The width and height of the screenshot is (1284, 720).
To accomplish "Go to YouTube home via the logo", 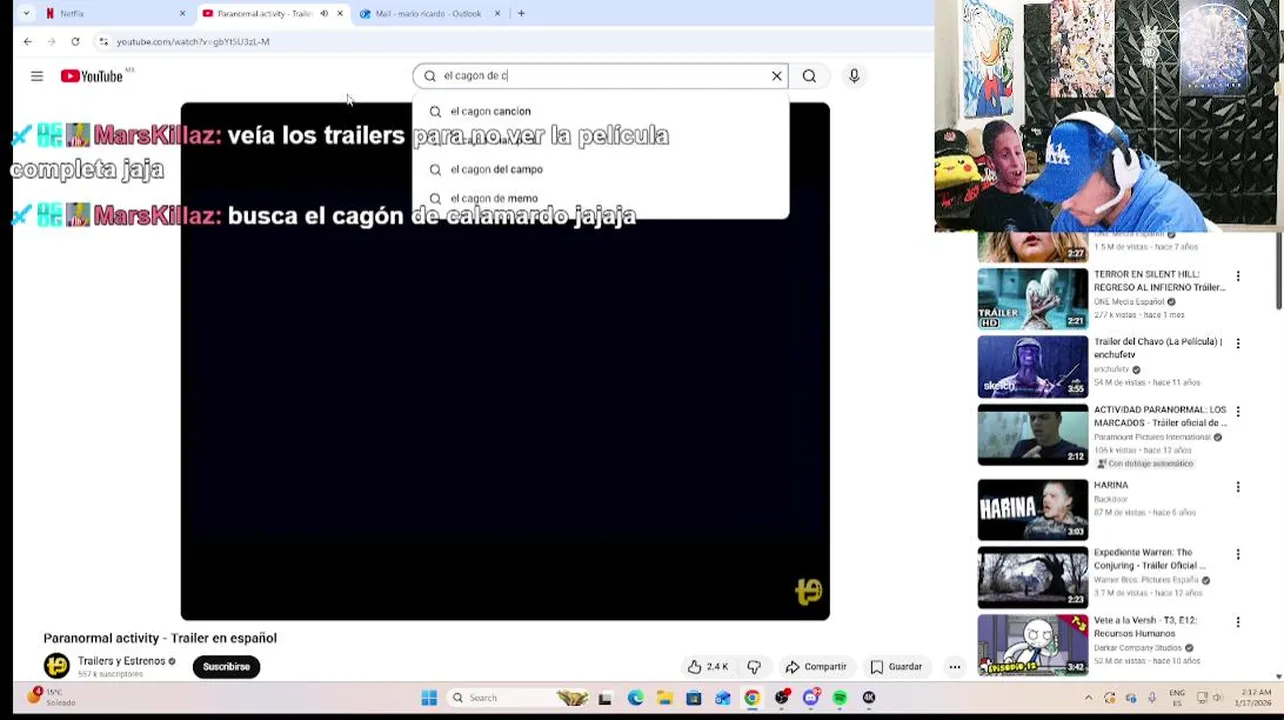I will [92, 76].
